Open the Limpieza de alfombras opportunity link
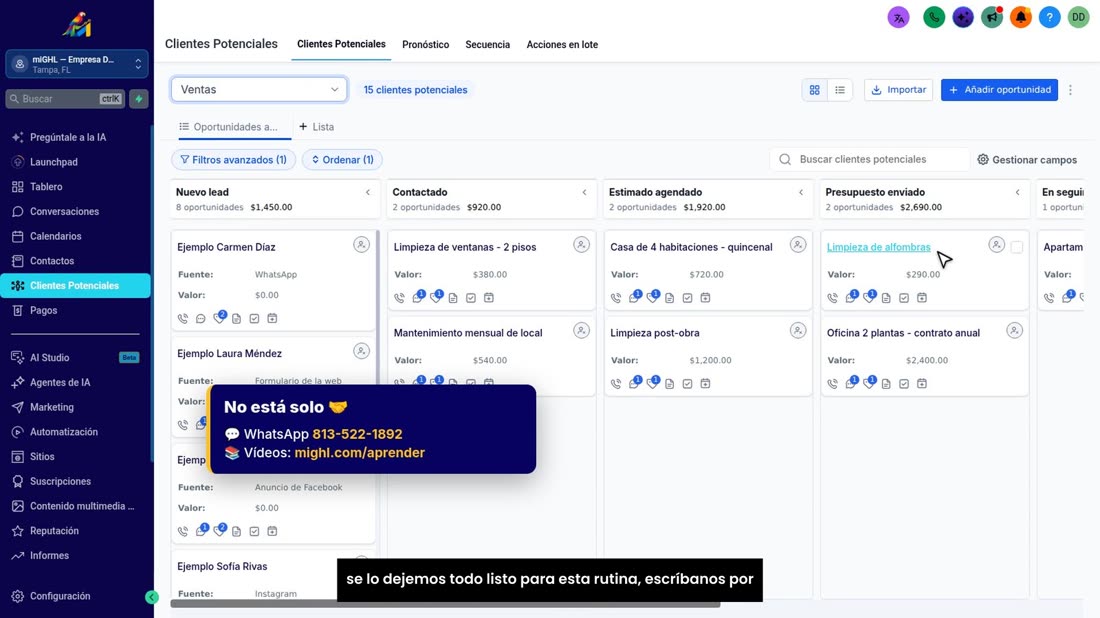1100x618 pixels. coord(878,247)
